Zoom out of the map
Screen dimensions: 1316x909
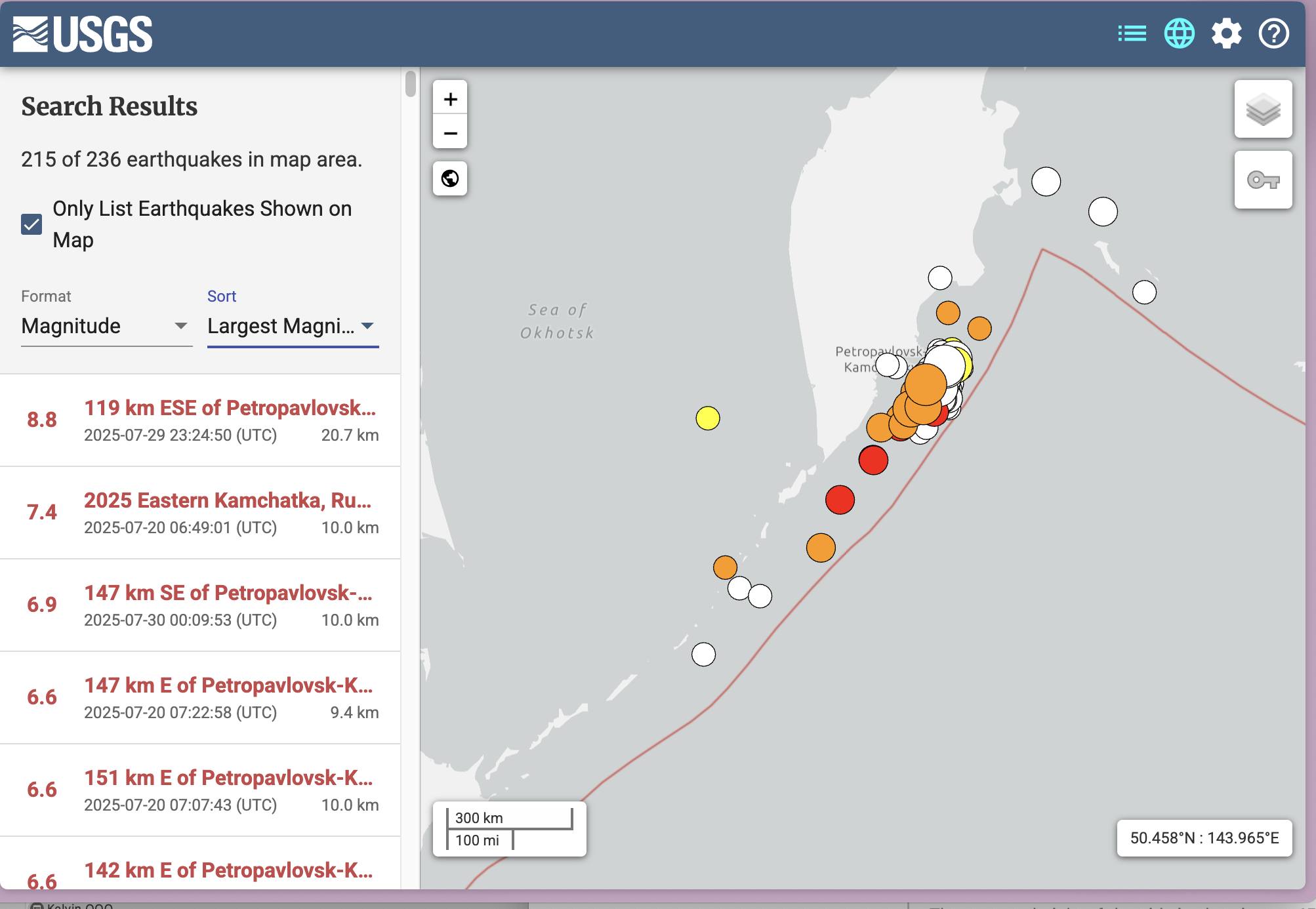pos(450,133)
